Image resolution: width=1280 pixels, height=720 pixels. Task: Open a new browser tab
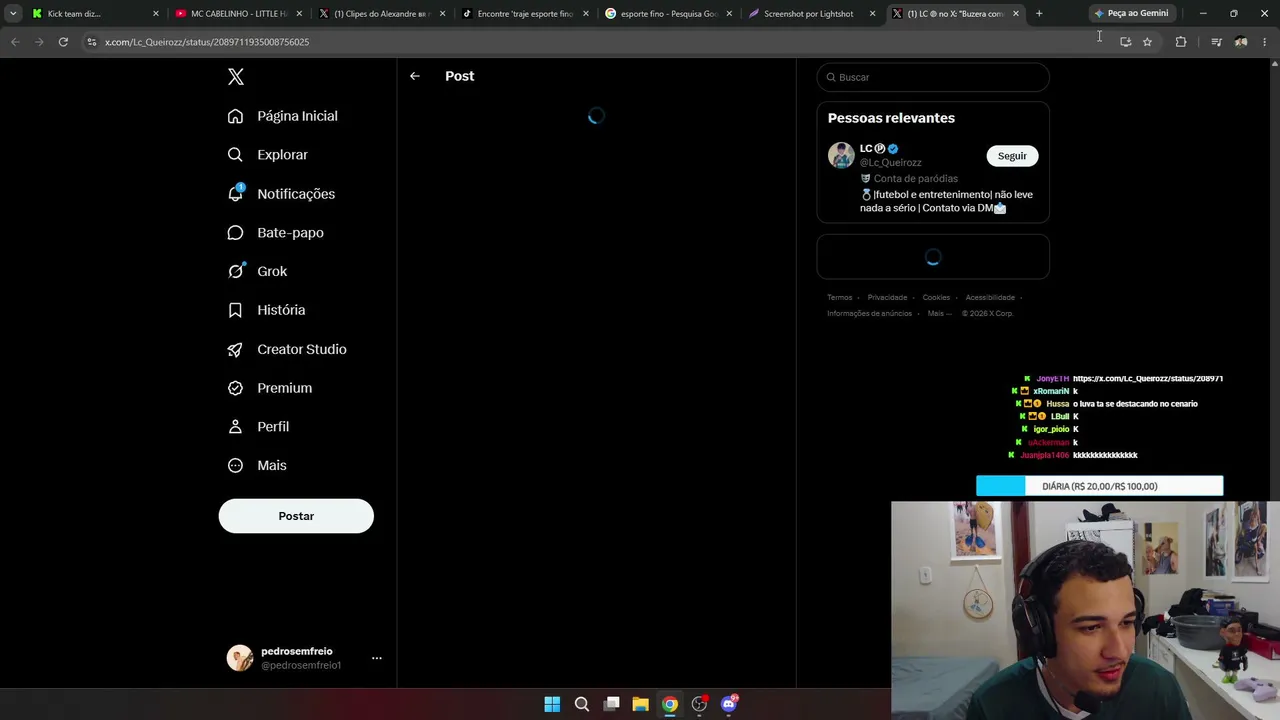coord(1039,14)
